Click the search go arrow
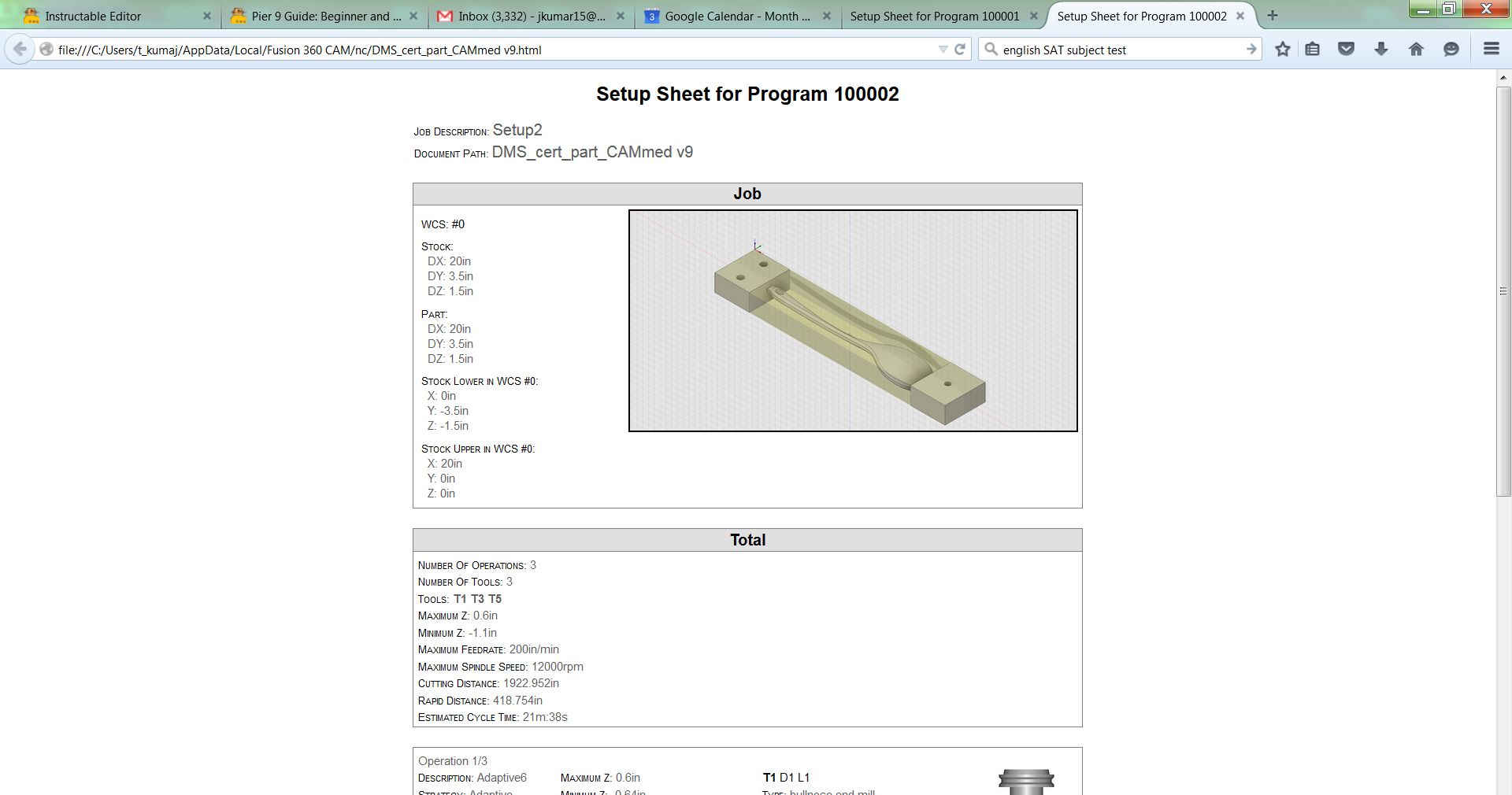 1251,49
